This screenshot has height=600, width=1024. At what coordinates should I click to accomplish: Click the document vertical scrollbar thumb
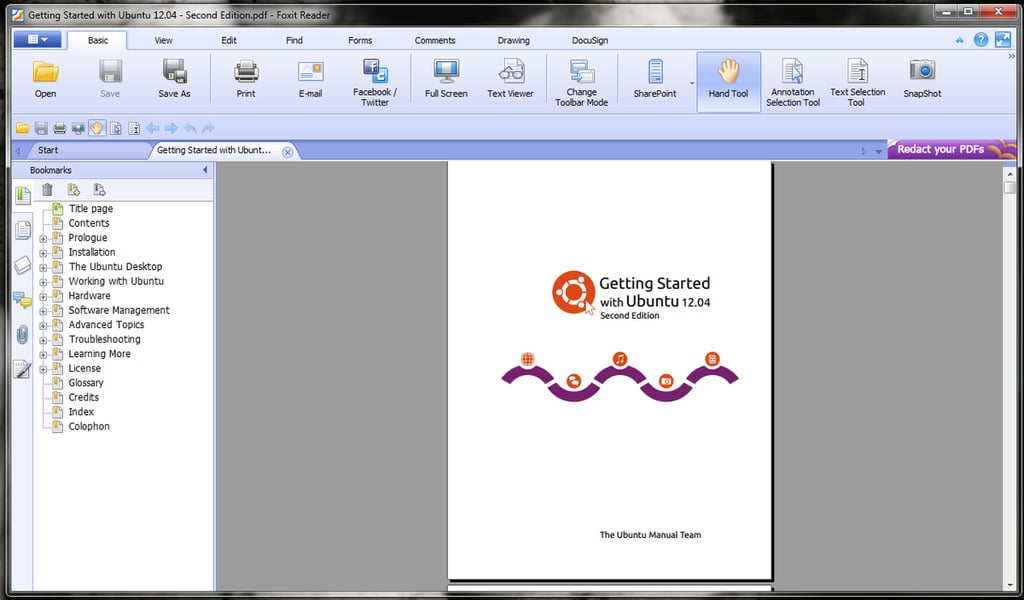click(1009, 187)
